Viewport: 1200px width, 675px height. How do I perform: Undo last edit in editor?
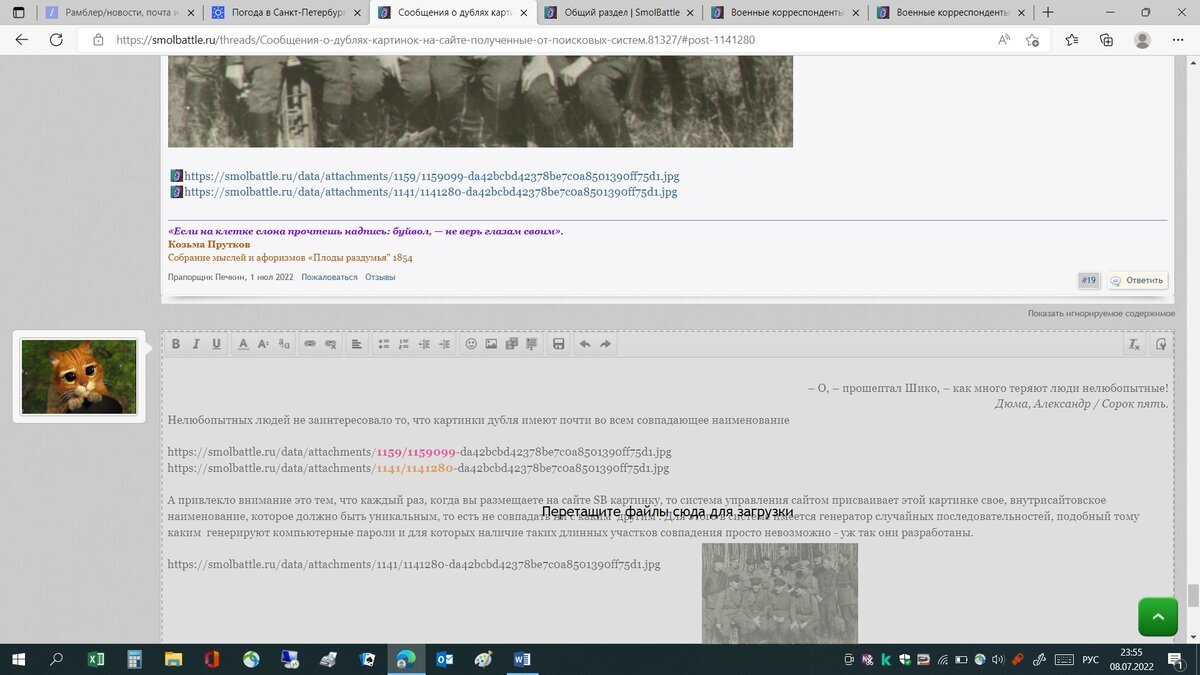point(585,344)
